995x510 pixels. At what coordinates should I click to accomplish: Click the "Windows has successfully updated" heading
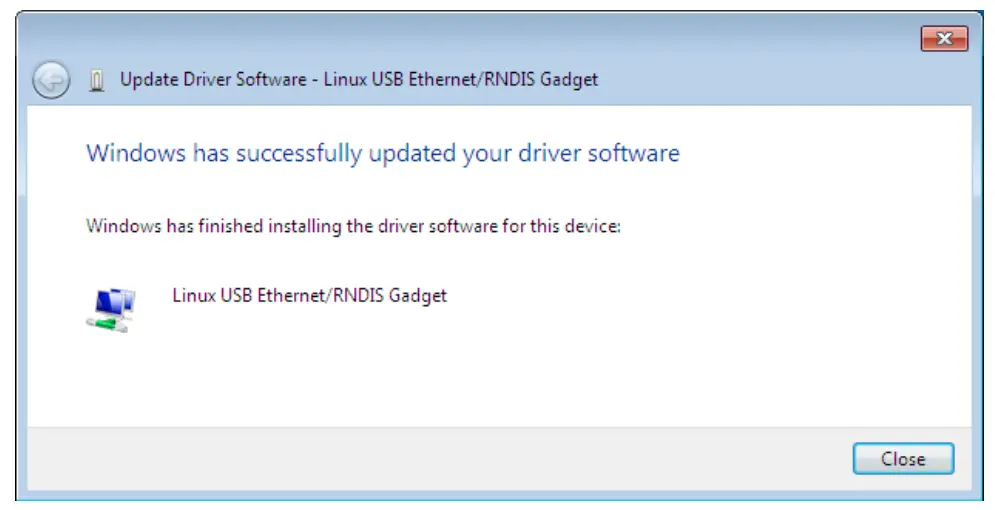tap(382, 154)
